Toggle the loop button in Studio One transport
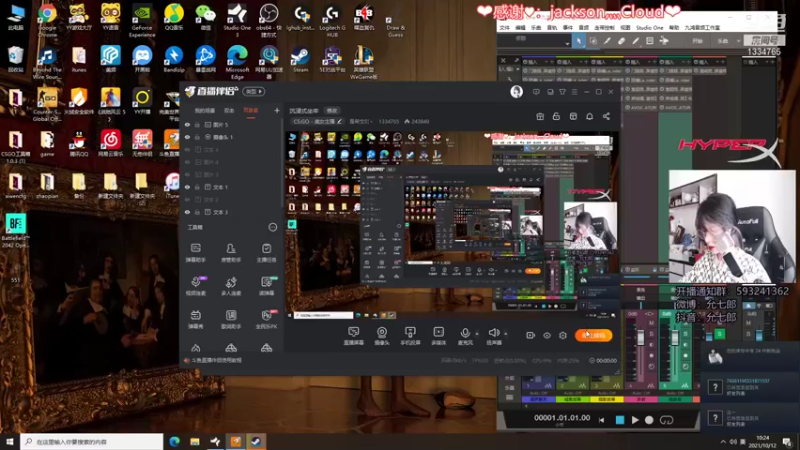This screenshot has height=450, width=800. point(666,420)
